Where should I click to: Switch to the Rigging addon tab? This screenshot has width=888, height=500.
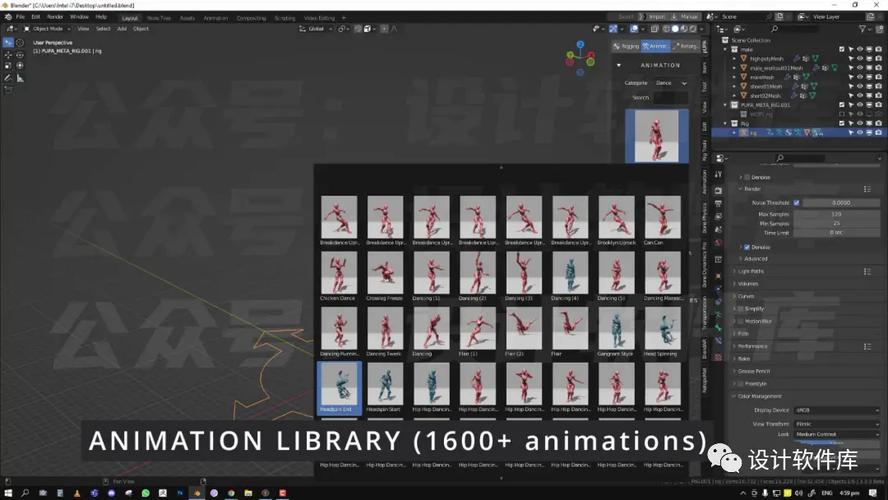pos(626,46)
